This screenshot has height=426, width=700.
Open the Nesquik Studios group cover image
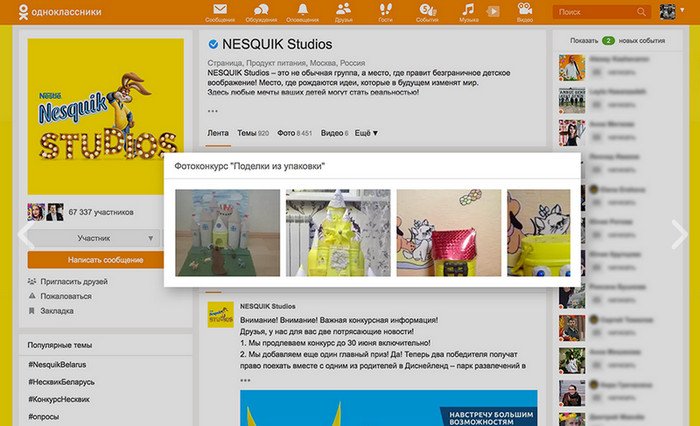(x=106, y=116)
